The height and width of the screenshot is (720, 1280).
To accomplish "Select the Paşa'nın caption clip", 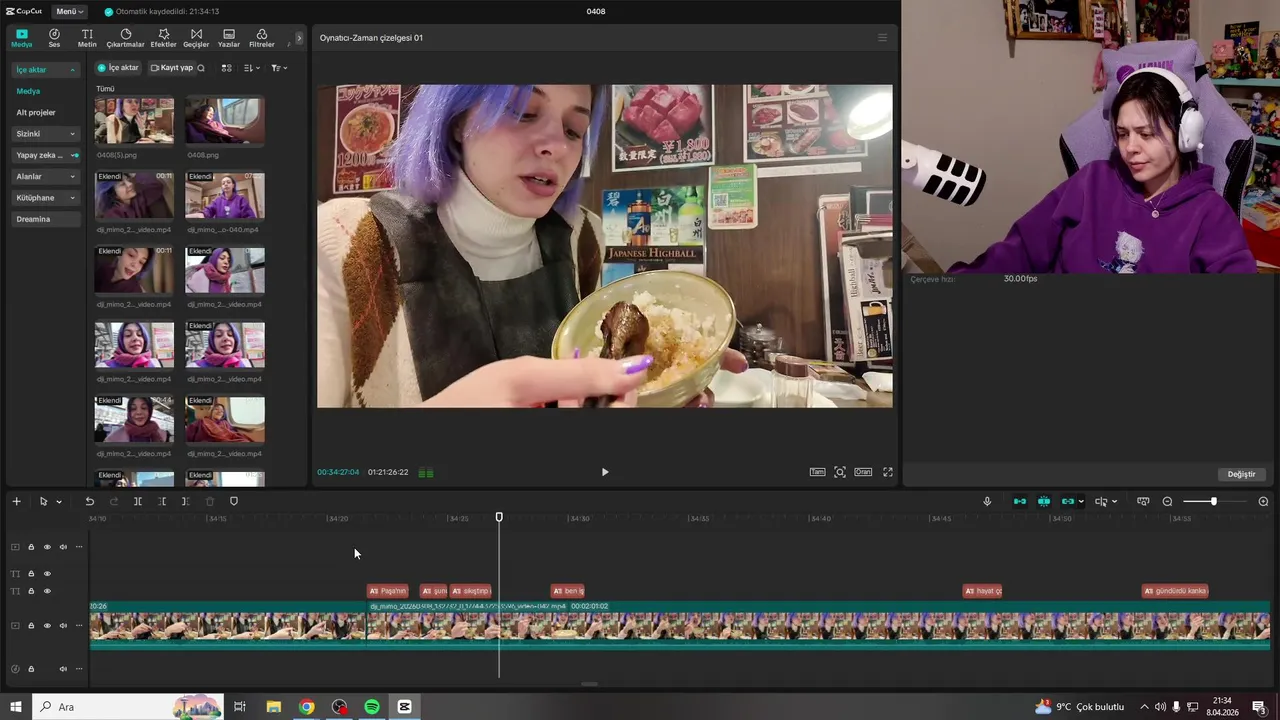I will tap(388, 591).
